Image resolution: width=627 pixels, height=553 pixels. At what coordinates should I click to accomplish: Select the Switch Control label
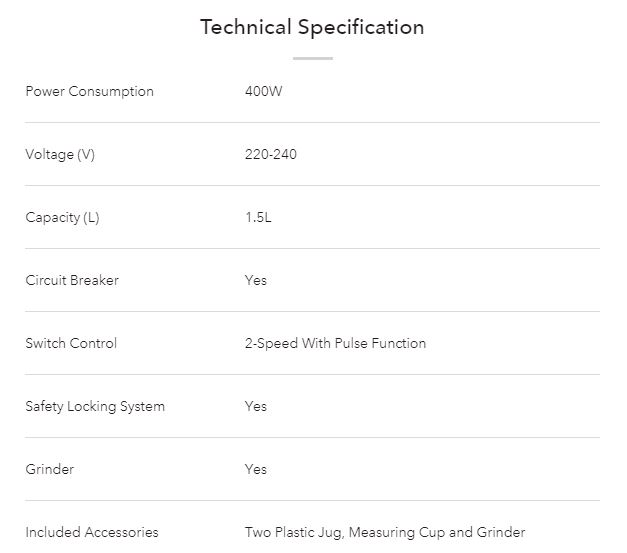71,343
